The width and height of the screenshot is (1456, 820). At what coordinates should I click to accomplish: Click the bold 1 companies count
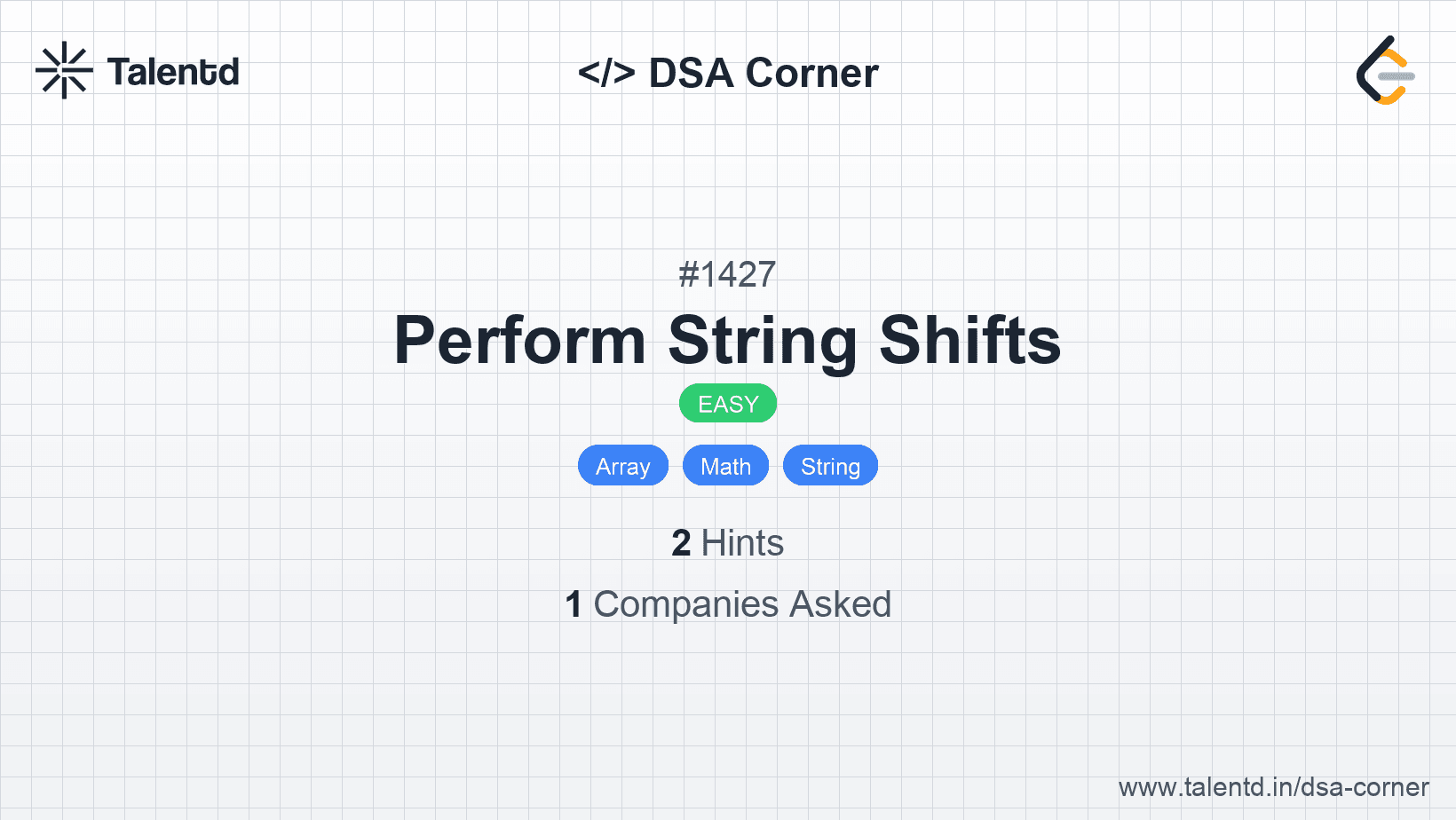pos(574,604)
